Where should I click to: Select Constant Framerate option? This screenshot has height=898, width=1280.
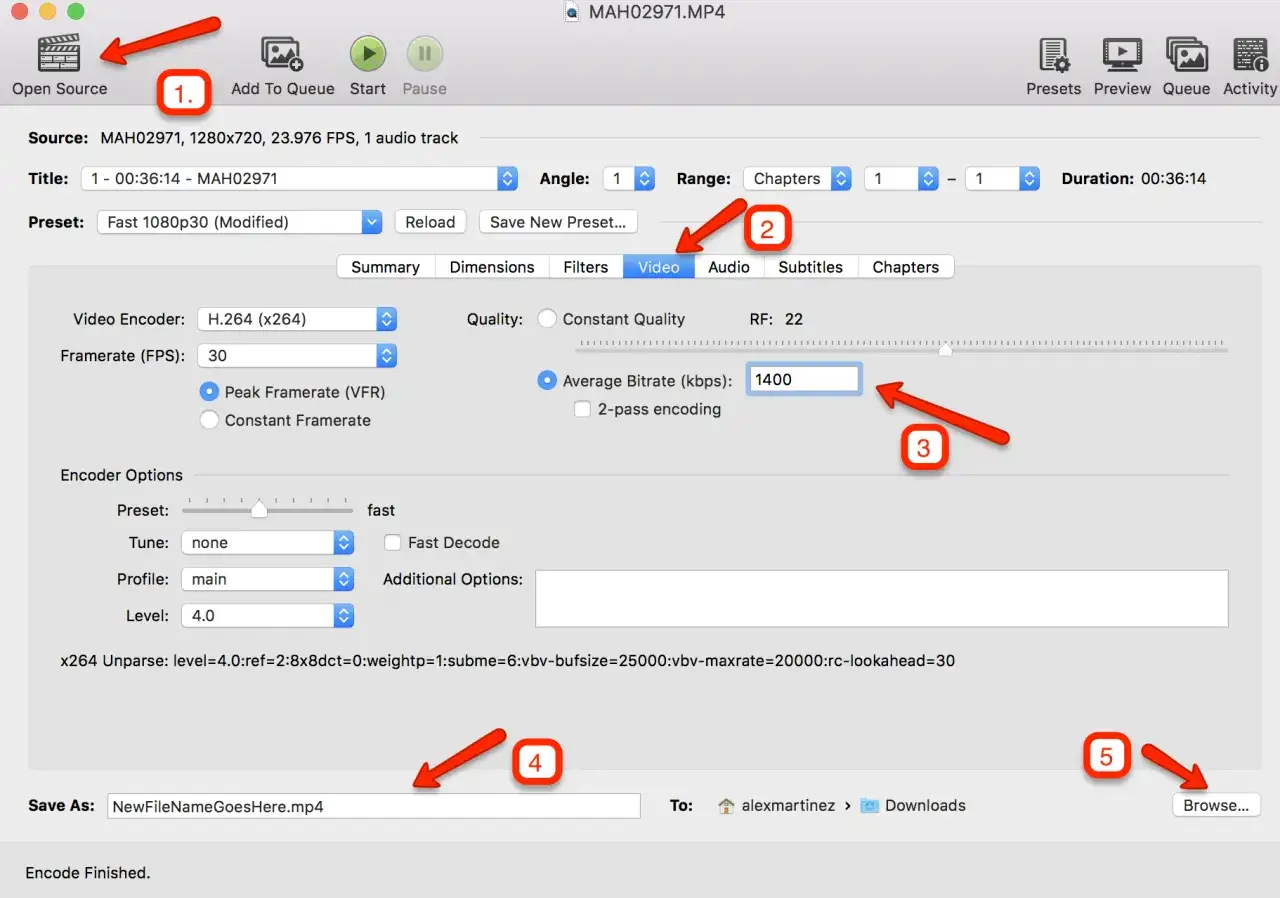pos(209,420)
